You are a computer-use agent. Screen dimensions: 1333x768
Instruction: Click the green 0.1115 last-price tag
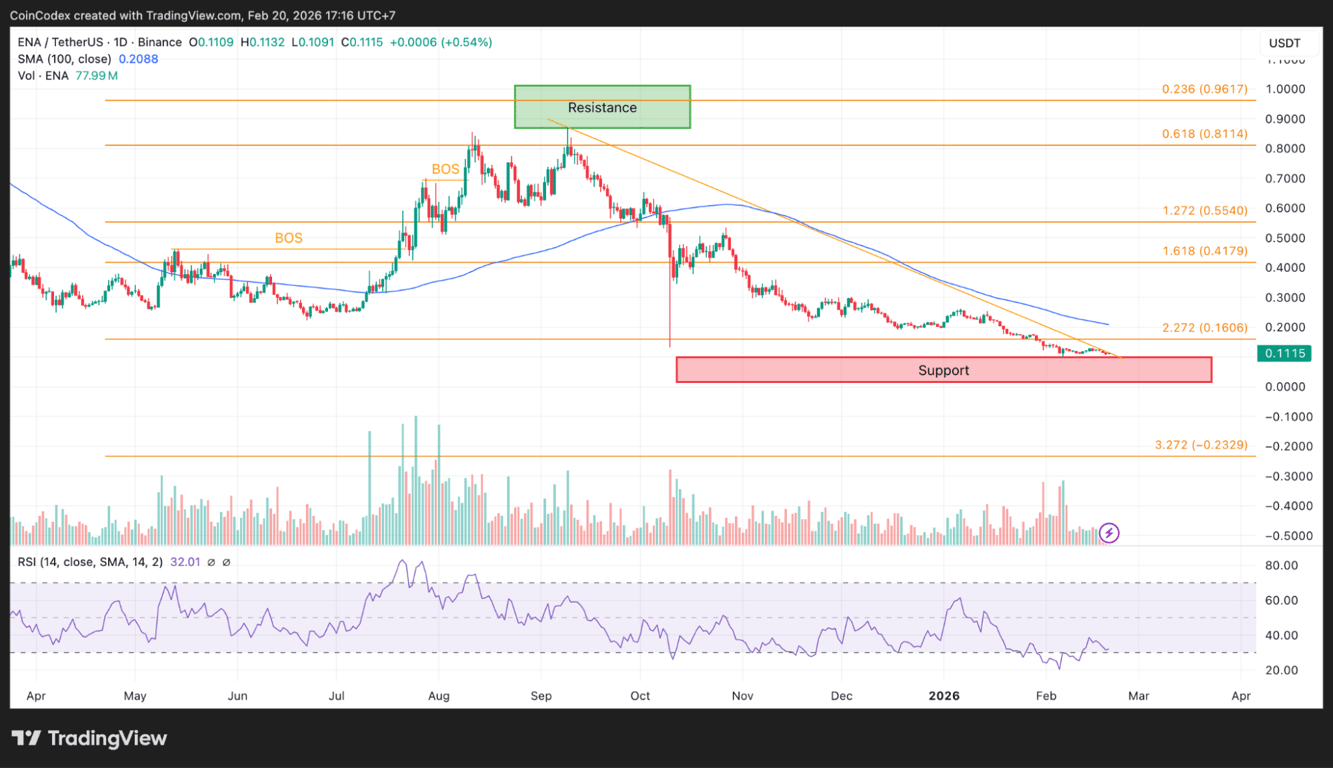[1283, 353]
